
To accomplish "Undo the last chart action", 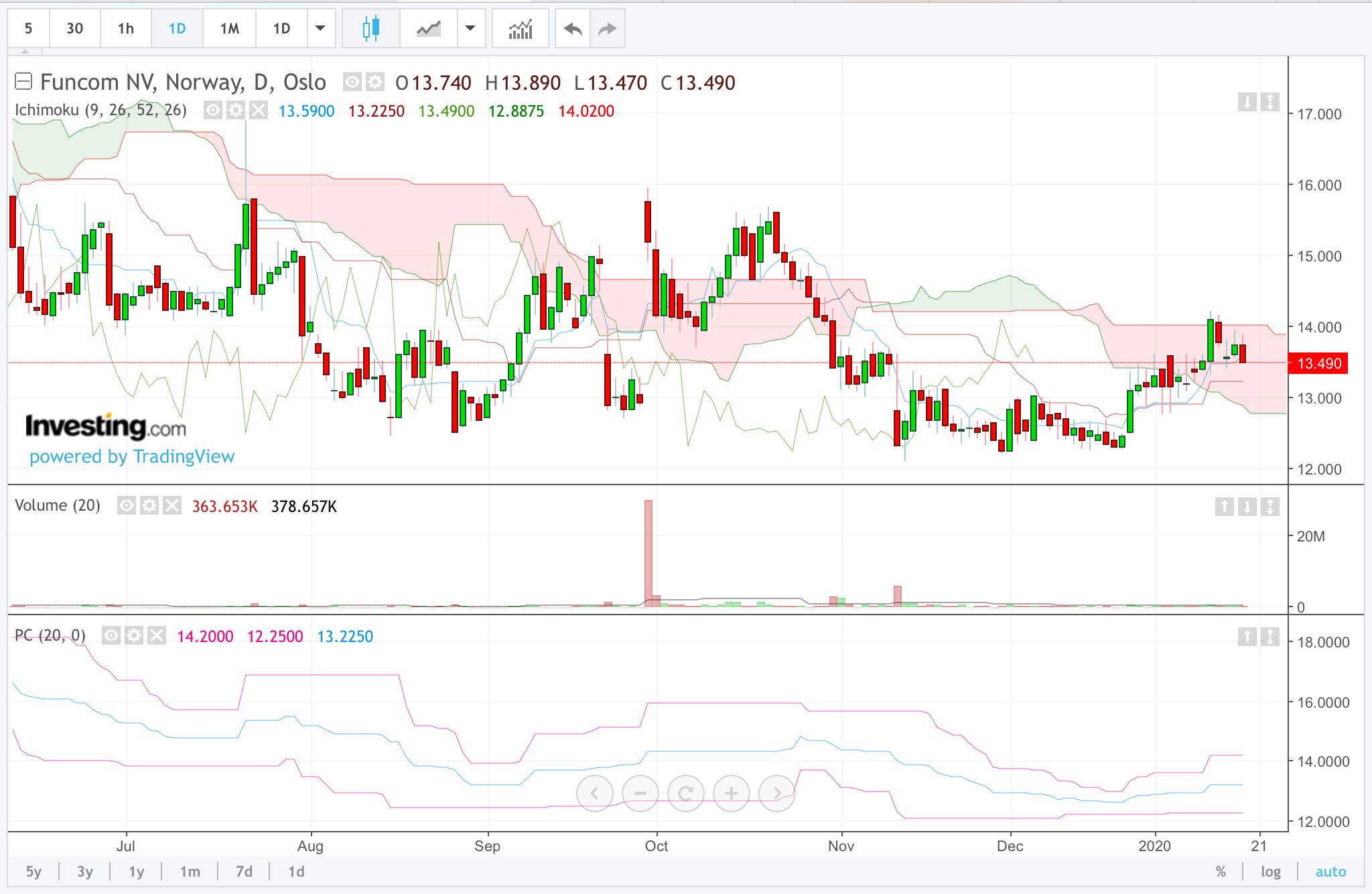I will pos(573,28).
